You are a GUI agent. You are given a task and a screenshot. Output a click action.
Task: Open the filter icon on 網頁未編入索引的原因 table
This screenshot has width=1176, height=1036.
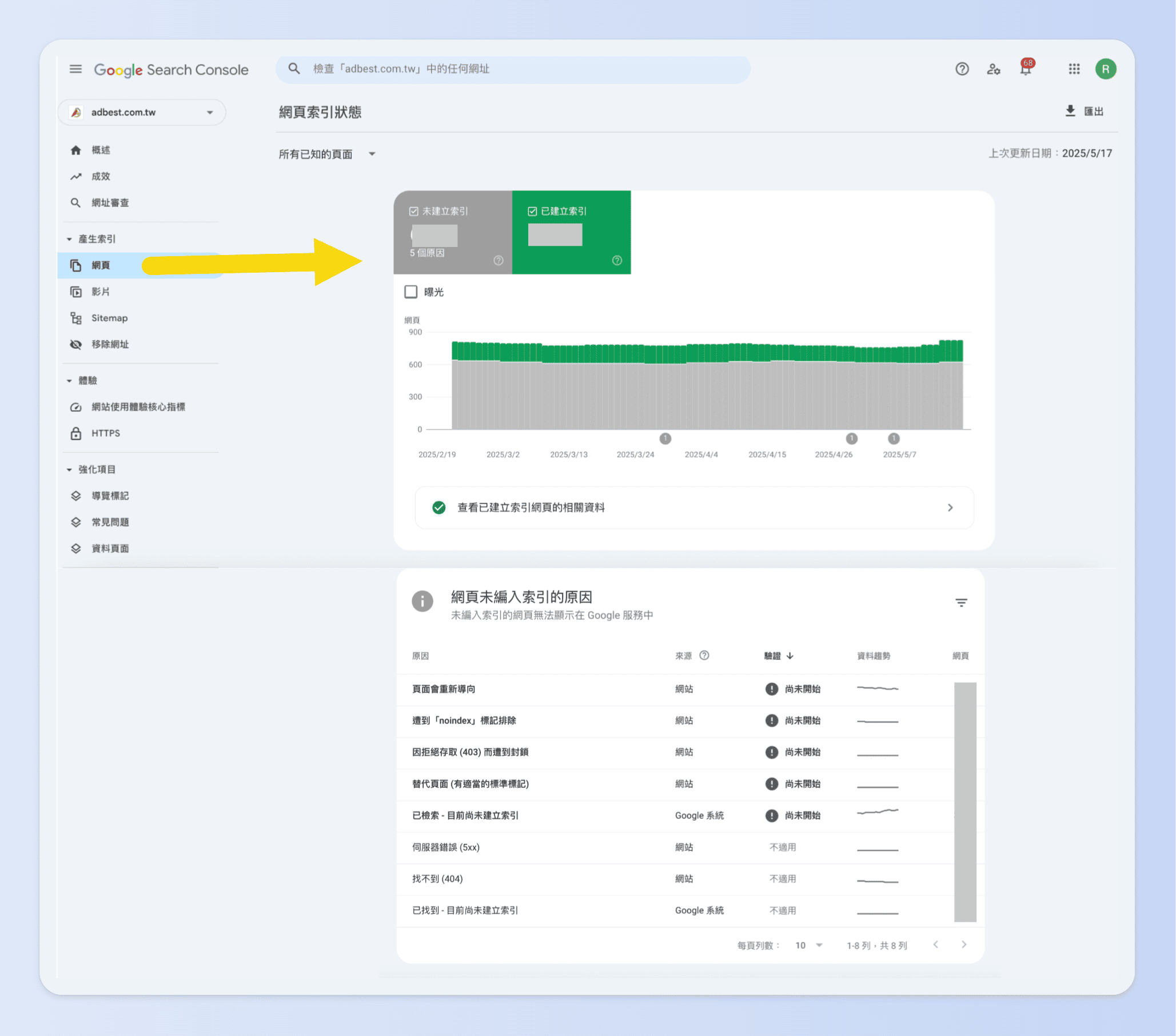coord(962,601)
